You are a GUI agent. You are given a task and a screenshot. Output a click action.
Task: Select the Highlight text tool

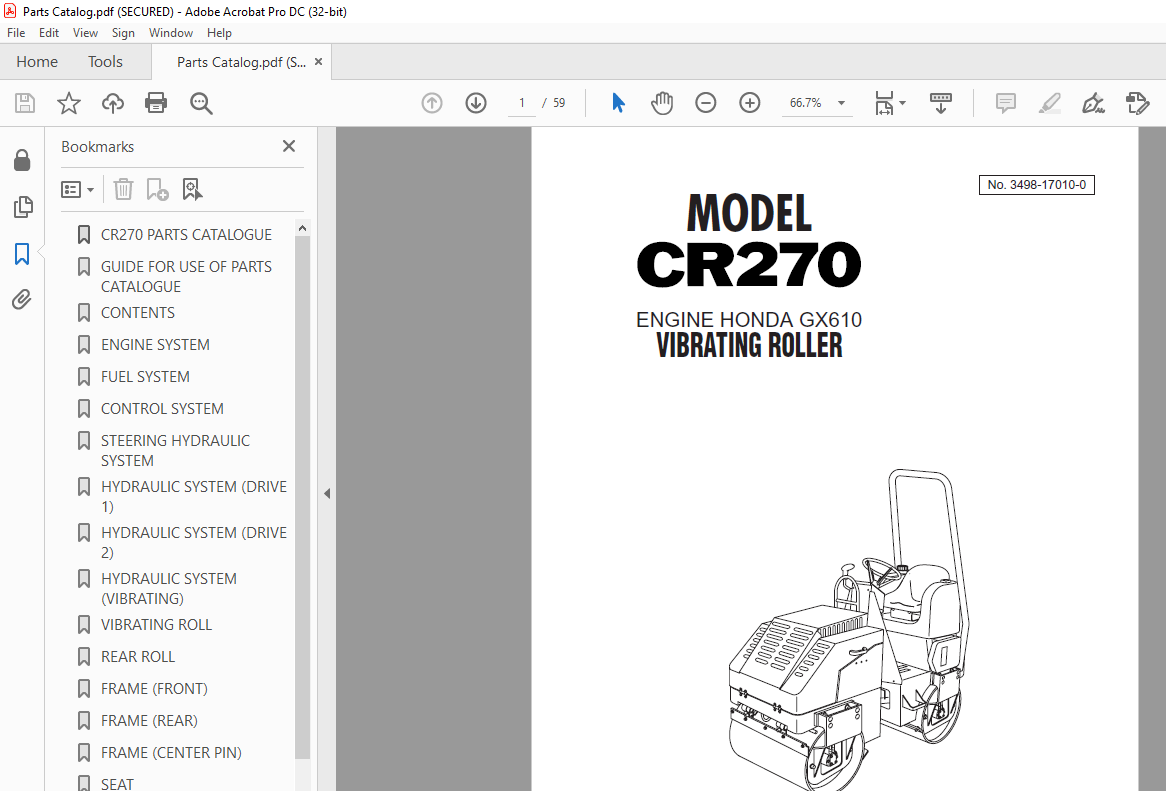click(1049, 103)
